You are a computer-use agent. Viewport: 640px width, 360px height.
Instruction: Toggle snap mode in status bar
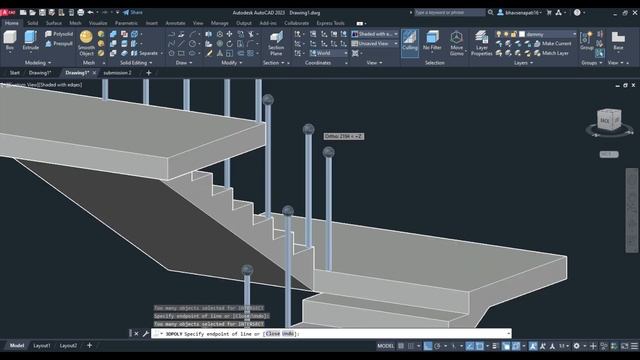(411, 346)
